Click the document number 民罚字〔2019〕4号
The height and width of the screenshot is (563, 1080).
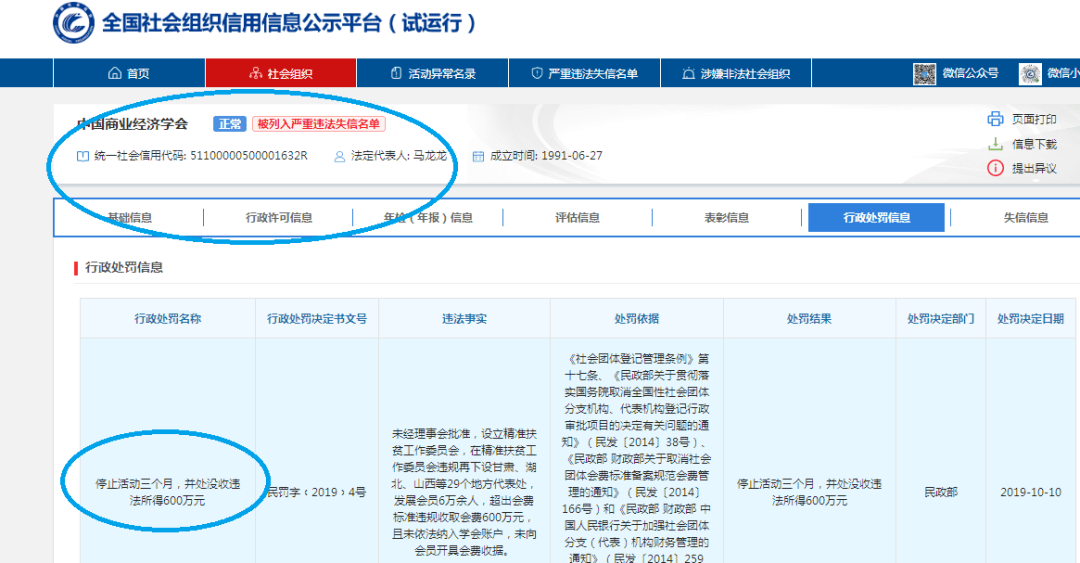pyautogui.click(x=317, y=492)
